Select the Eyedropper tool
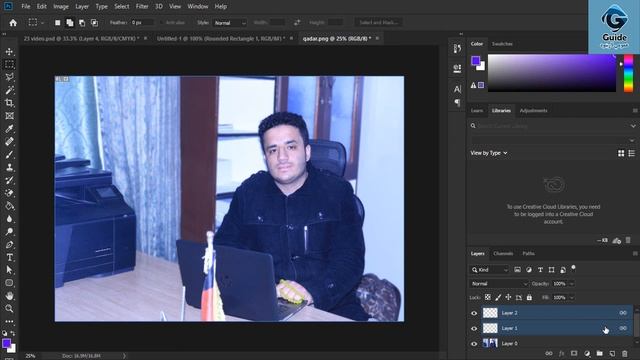 [9, 129]
